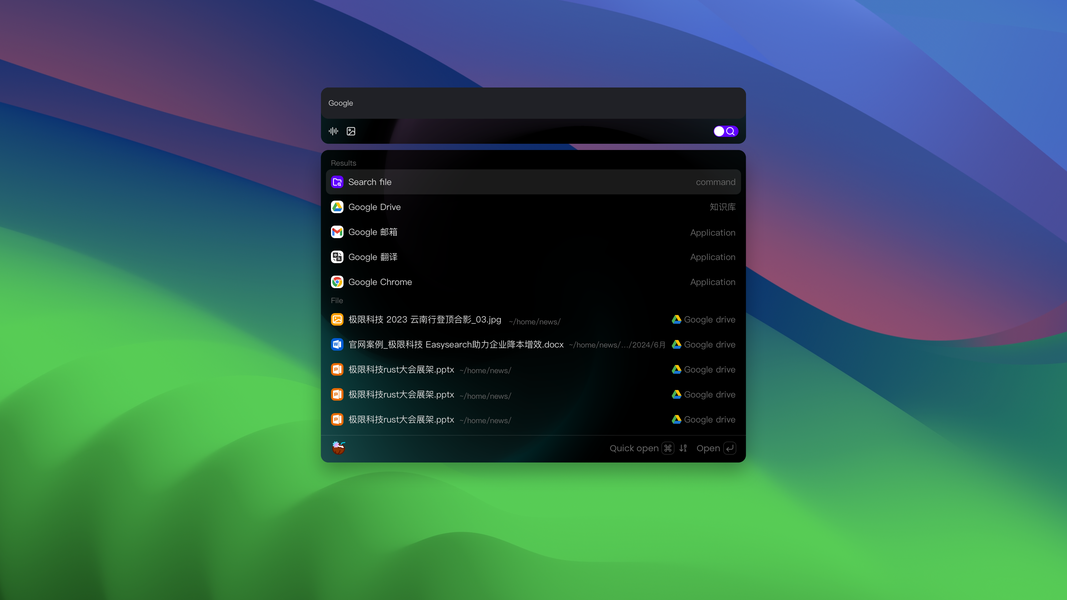Viewport: 1067px width, 600px height.
Task: Click the Gmail icon
Action: coord(337,232)
